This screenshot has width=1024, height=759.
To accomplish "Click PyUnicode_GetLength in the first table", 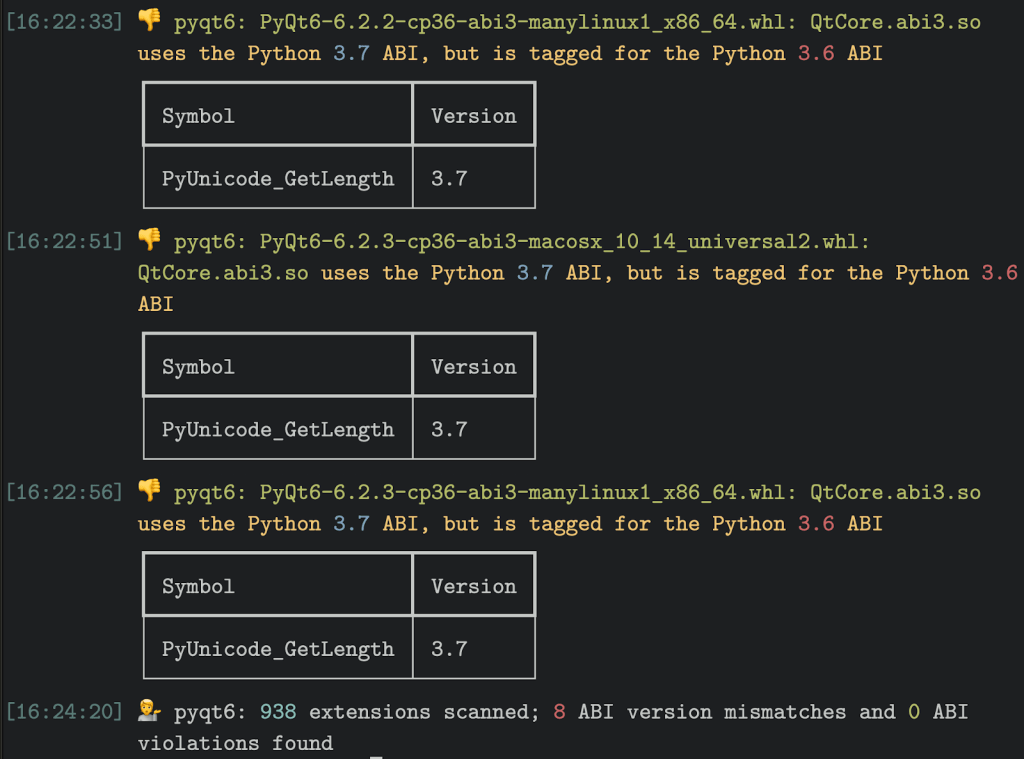I will (x=278, y=179).
